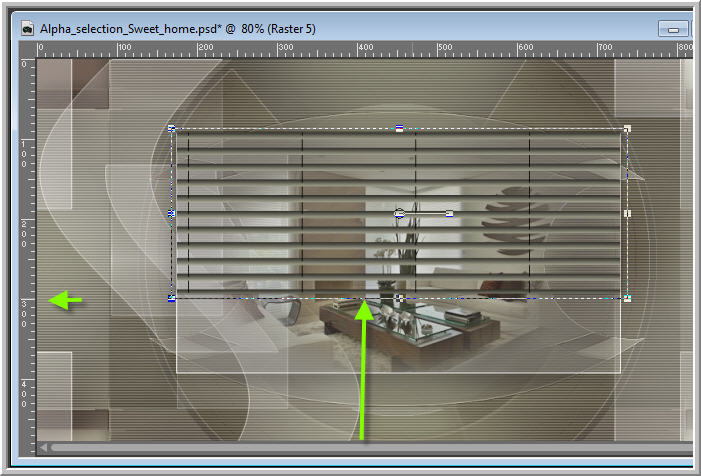
Task: Select the right-middle transform handle
Action: point(627,214)
